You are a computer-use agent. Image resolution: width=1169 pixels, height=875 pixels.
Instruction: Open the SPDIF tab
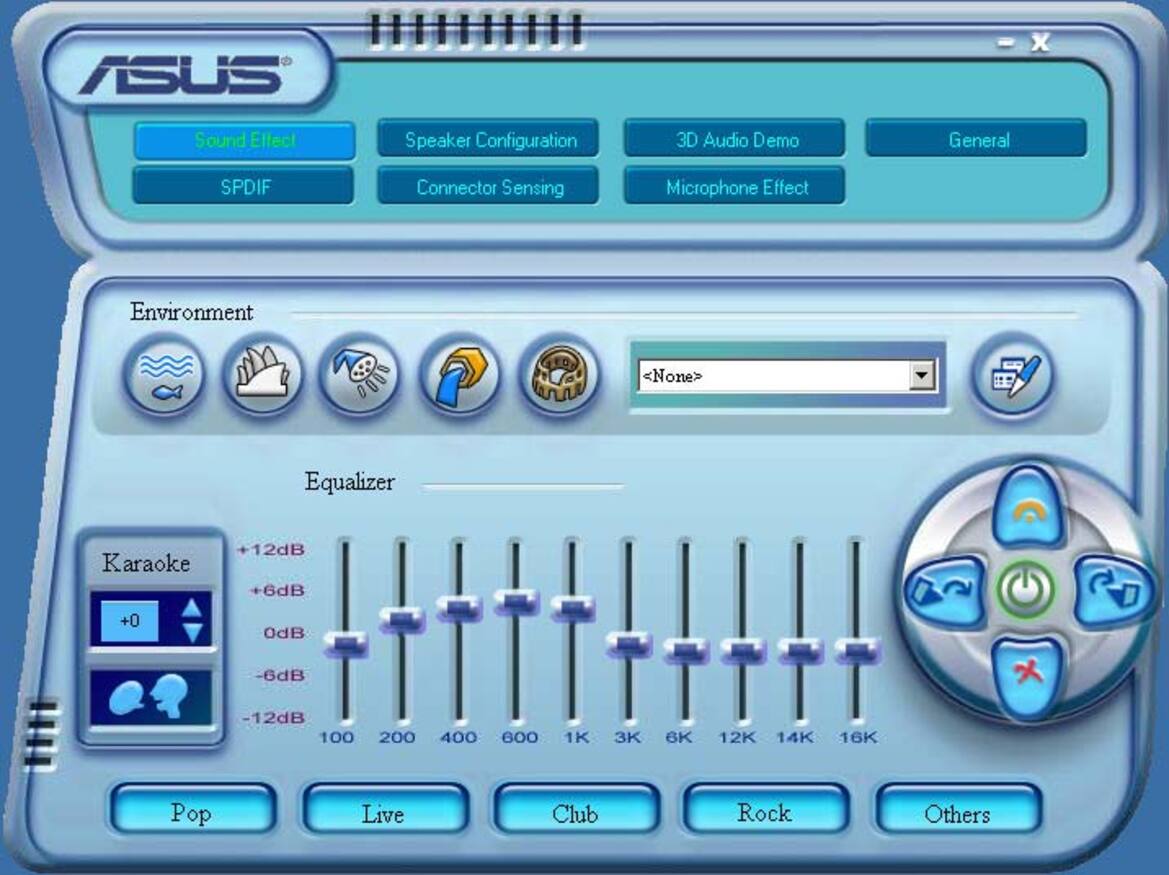[x=245, y=186]
